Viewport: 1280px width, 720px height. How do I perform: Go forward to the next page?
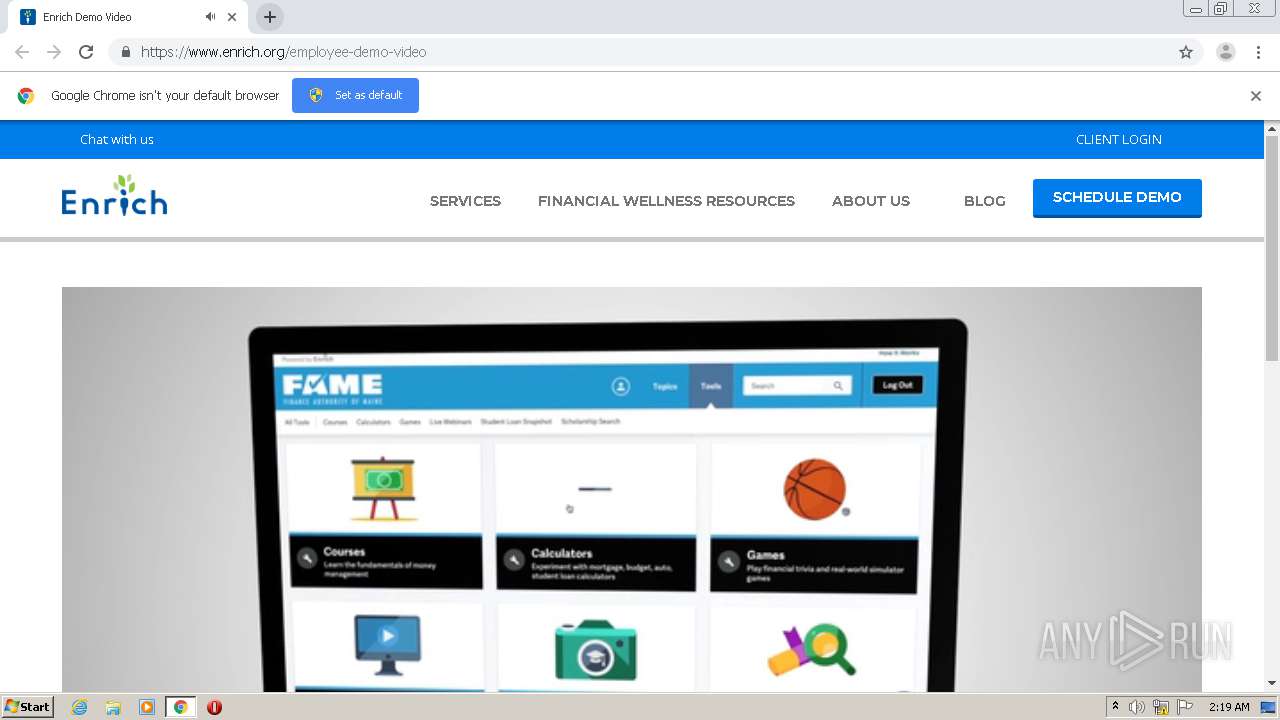click(54, 52)
